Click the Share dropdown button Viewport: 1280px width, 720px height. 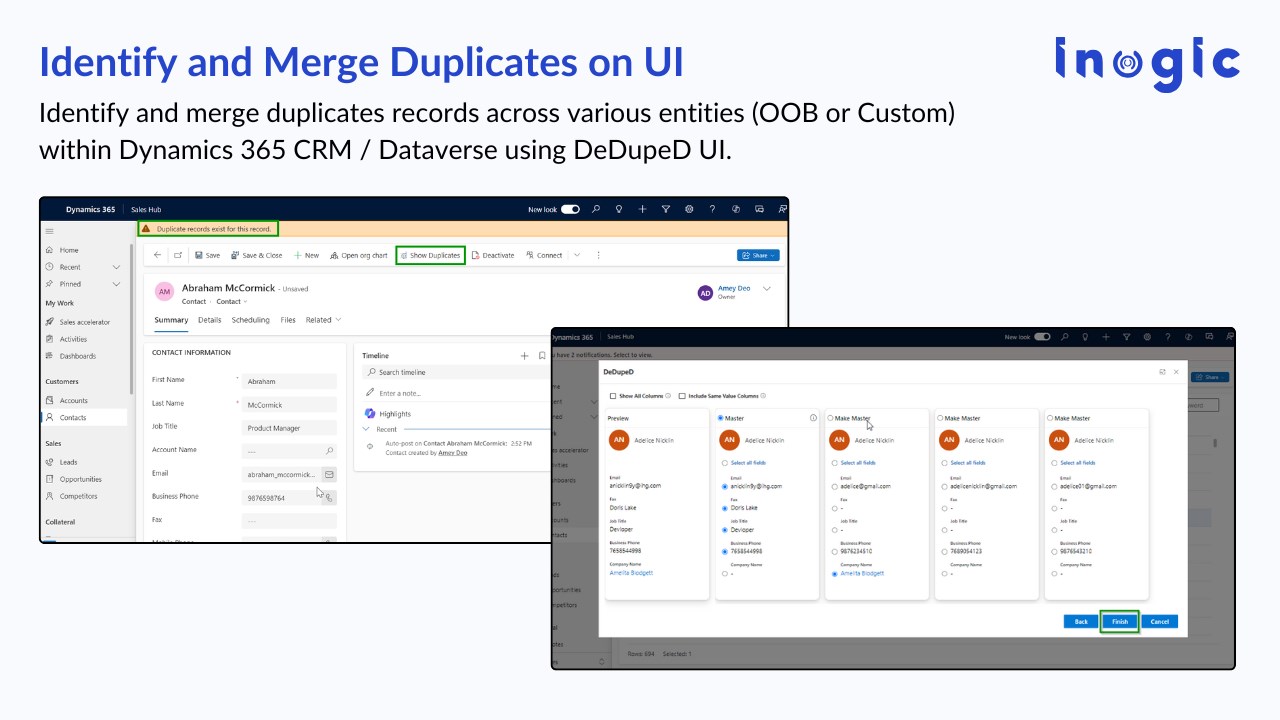coord(758,255)
